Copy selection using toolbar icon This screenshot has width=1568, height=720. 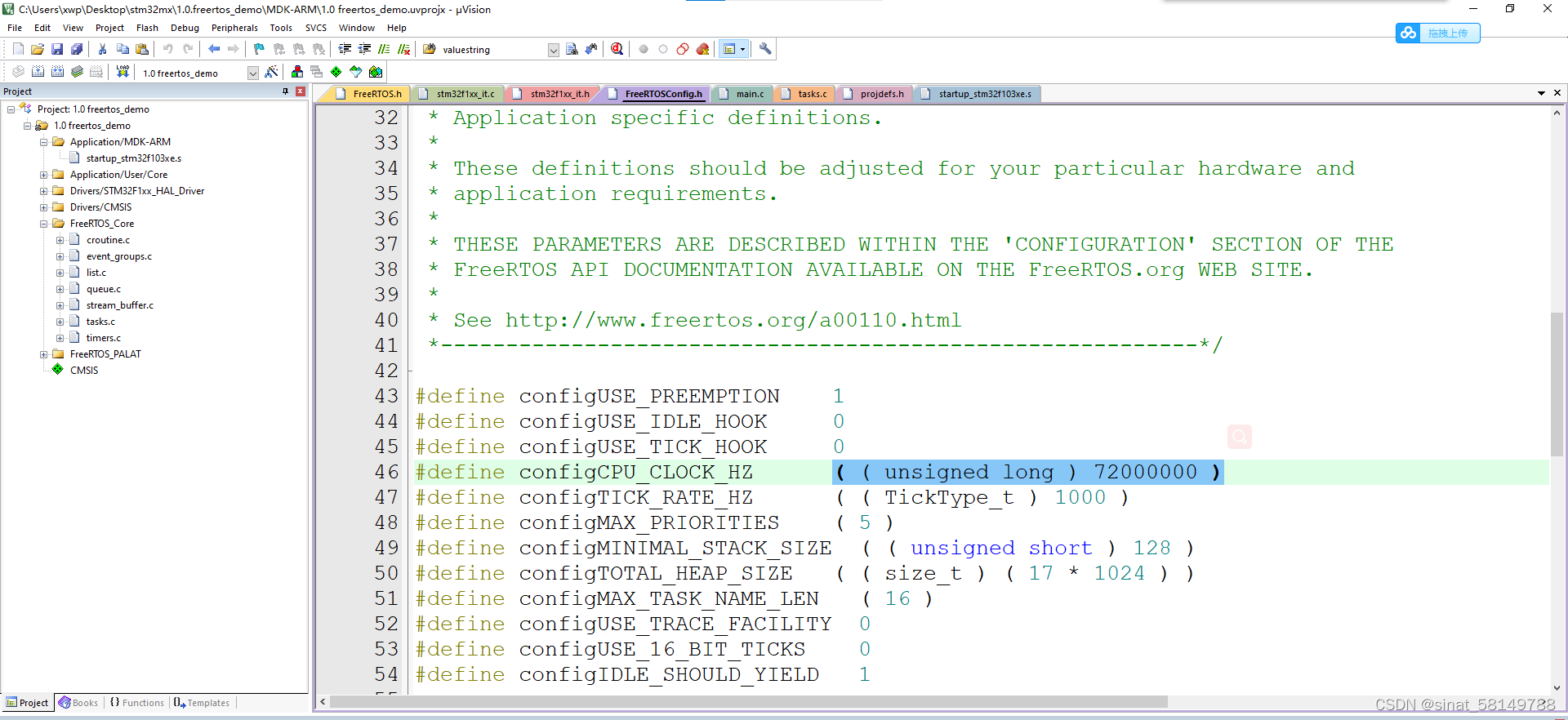pyautogui.click(x=122, y=49)
